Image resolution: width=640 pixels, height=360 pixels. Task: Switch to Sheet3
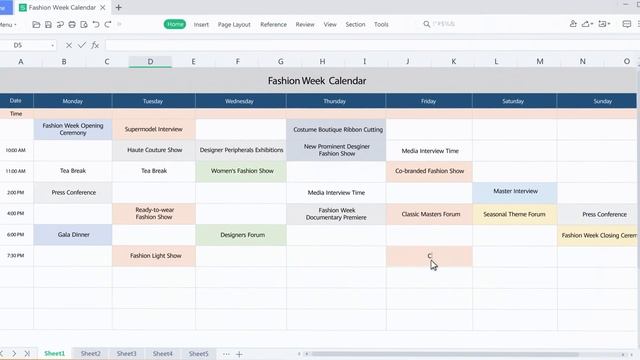point(127,353)
